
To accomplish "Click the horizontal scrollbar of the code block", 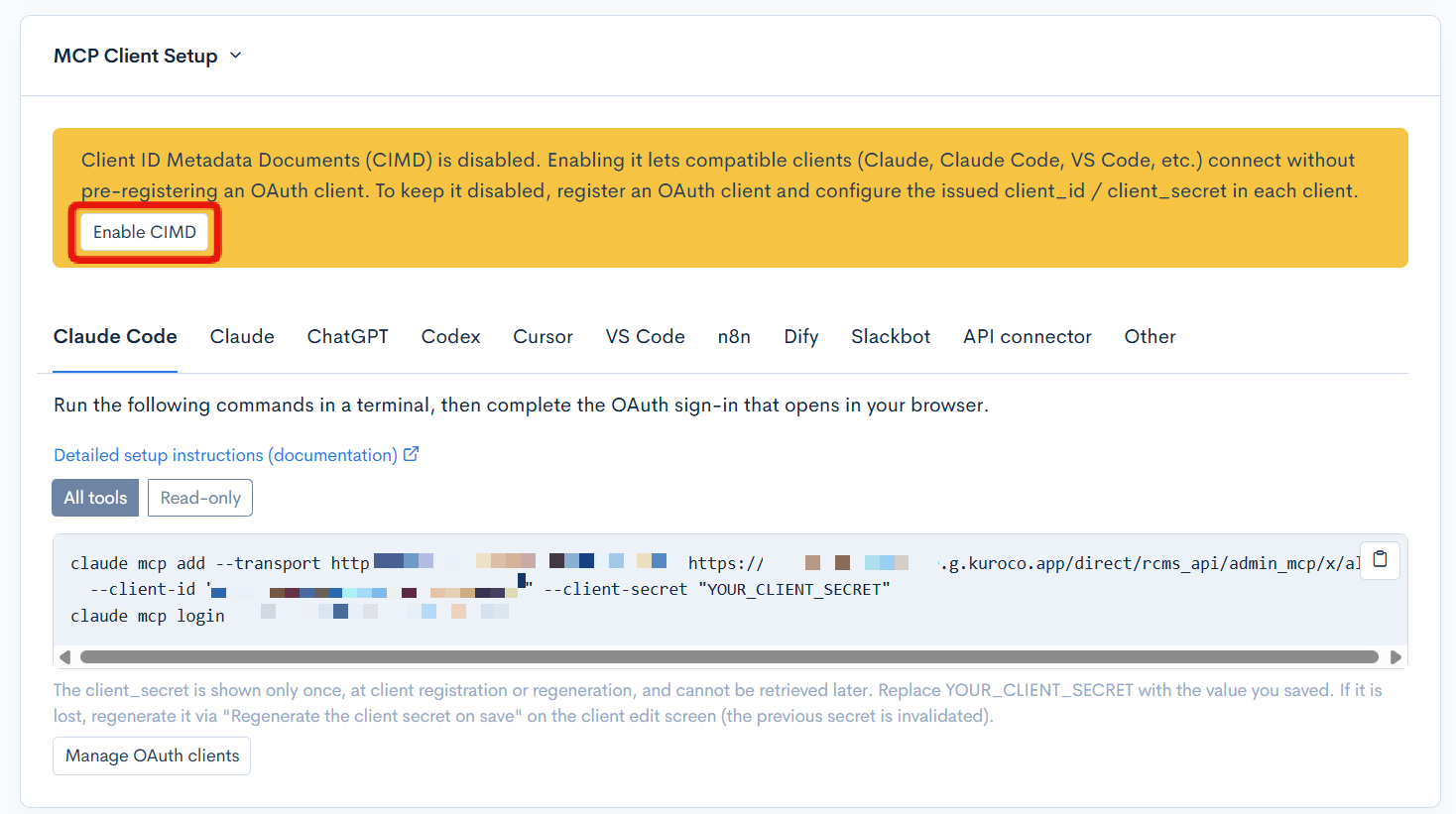I will (x=729, y=657).
